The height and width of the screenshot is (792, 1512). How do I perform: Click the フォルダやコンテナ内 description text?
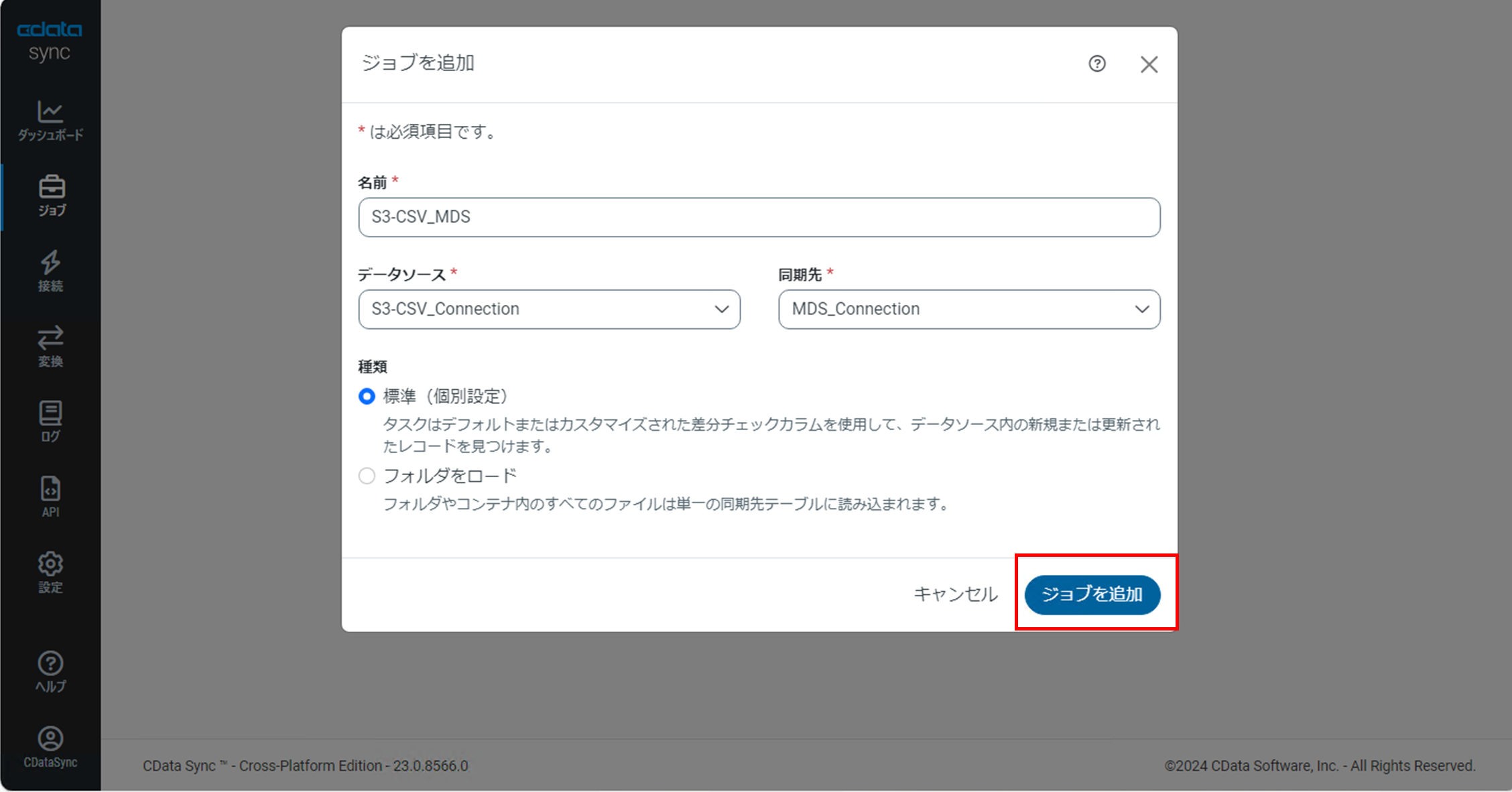pos(667,504)
